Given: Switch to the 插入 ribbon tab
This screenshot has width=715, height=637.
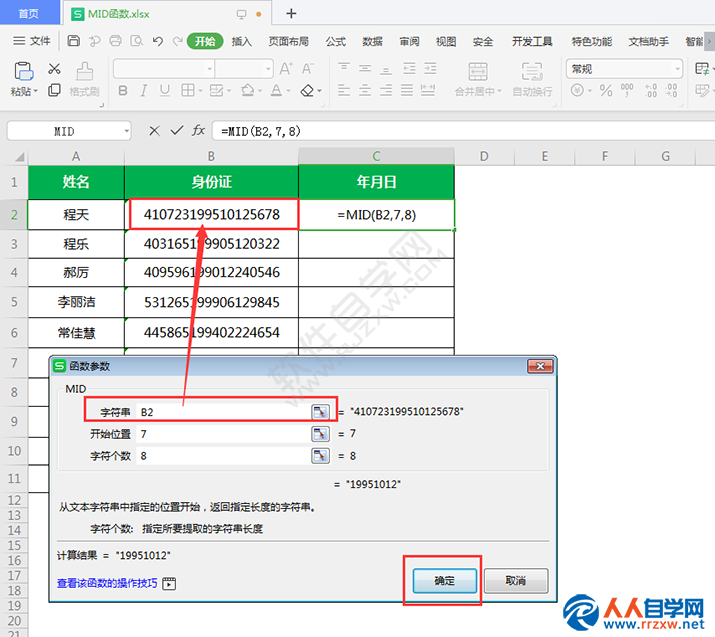Looking at the screenshot, I should (x=242, y=41).
